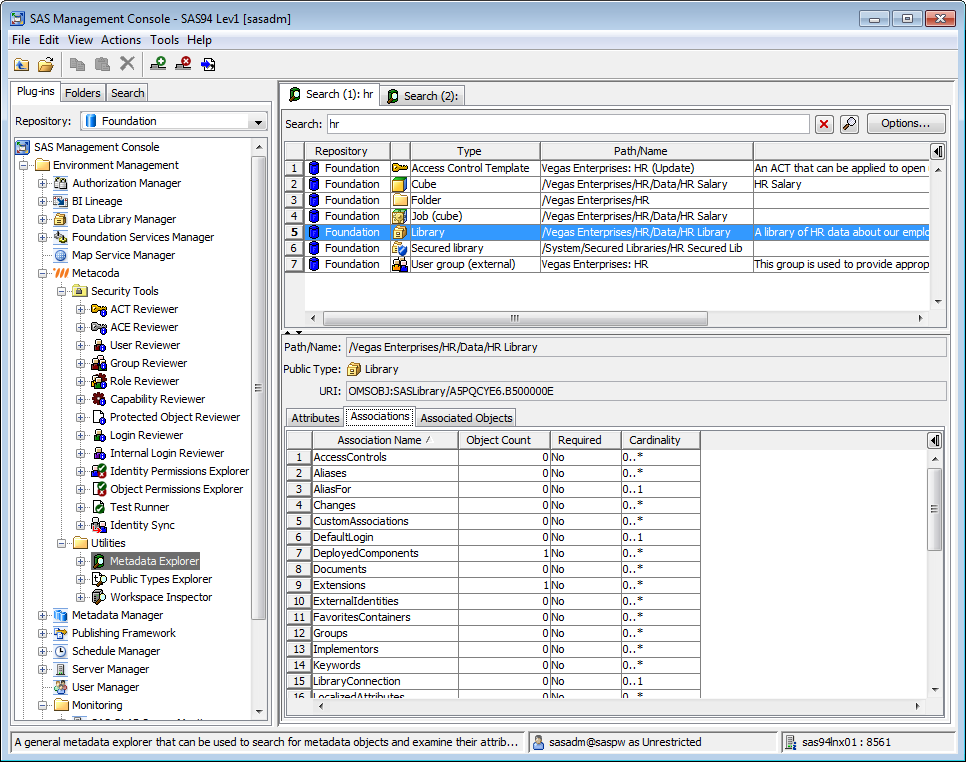Click the magnifier run-search icon
This screenshot has height=762, width=966.
850,124
